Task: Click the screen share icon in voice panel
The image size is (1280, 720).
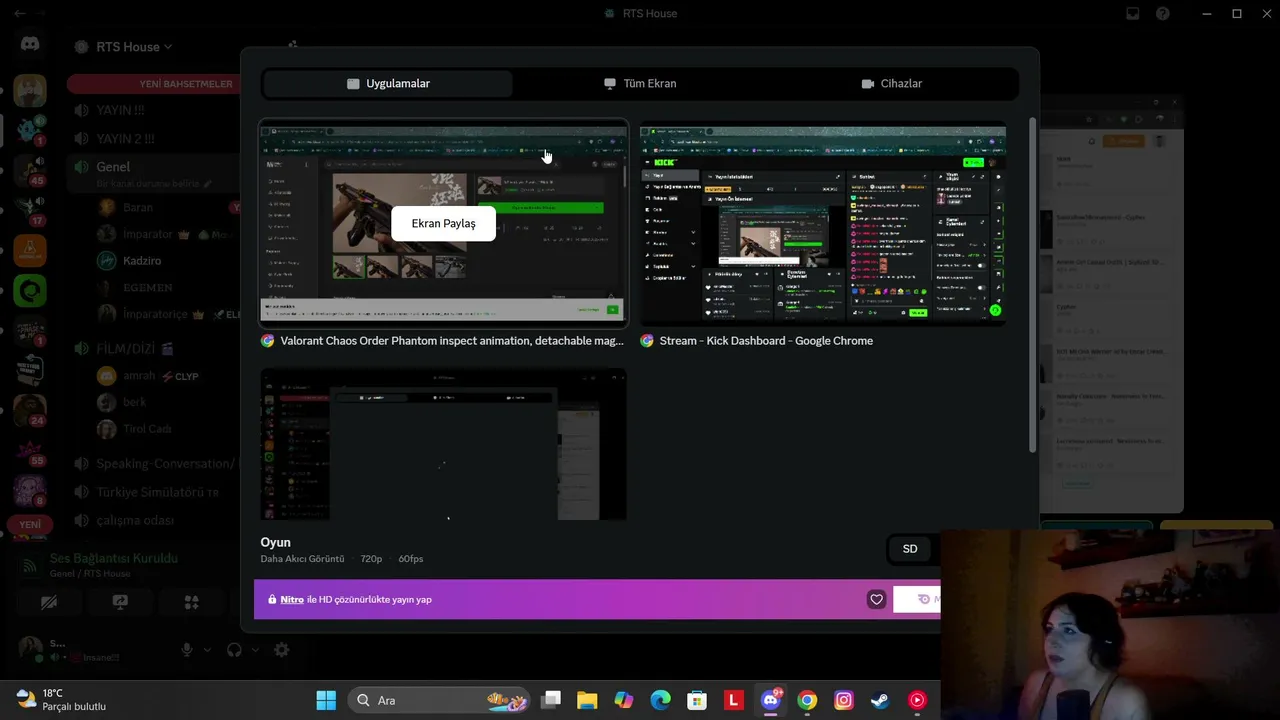Action: [120, 602]
